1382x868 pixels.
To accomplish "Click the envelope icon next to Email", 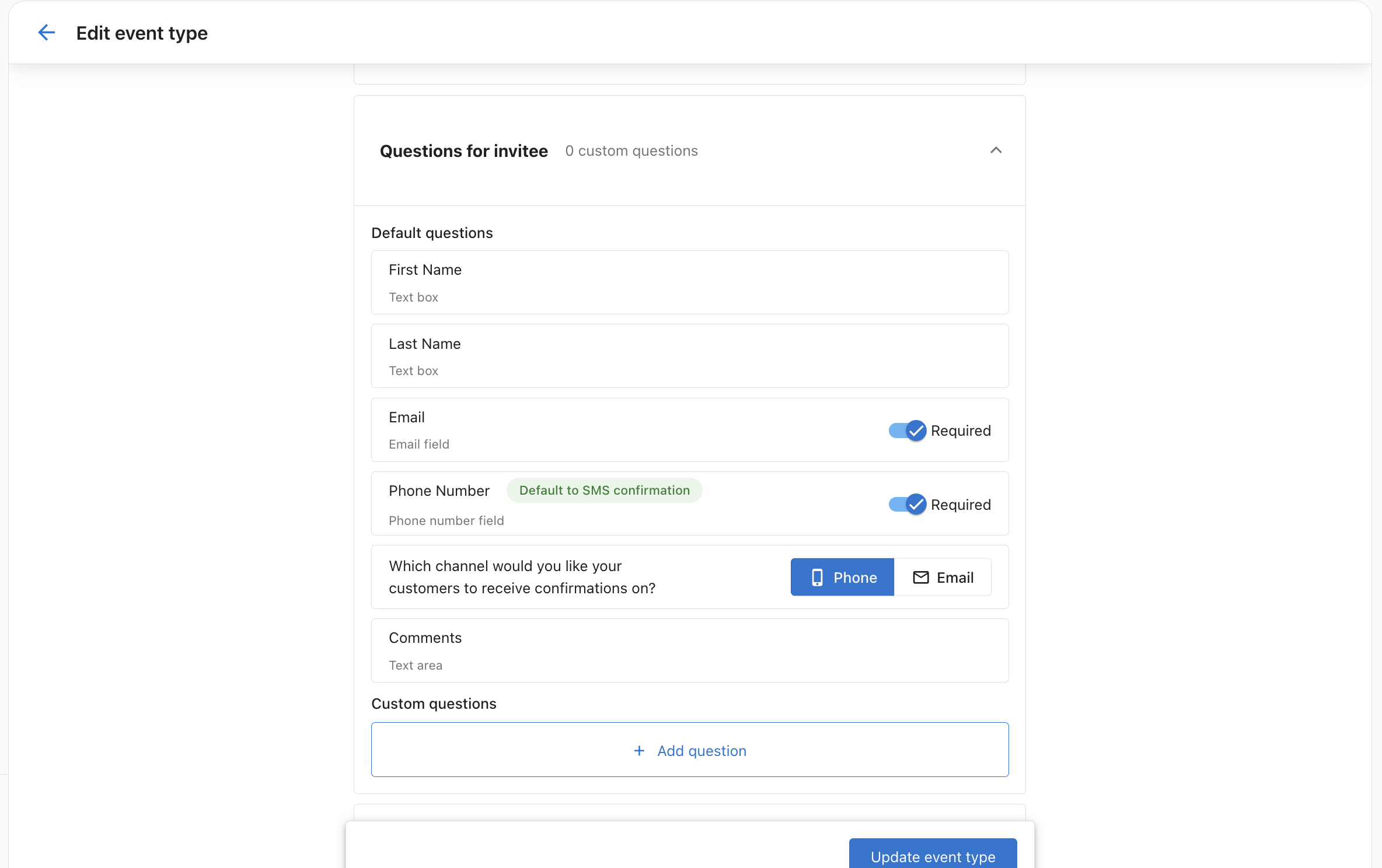I will tap(921, 577).
